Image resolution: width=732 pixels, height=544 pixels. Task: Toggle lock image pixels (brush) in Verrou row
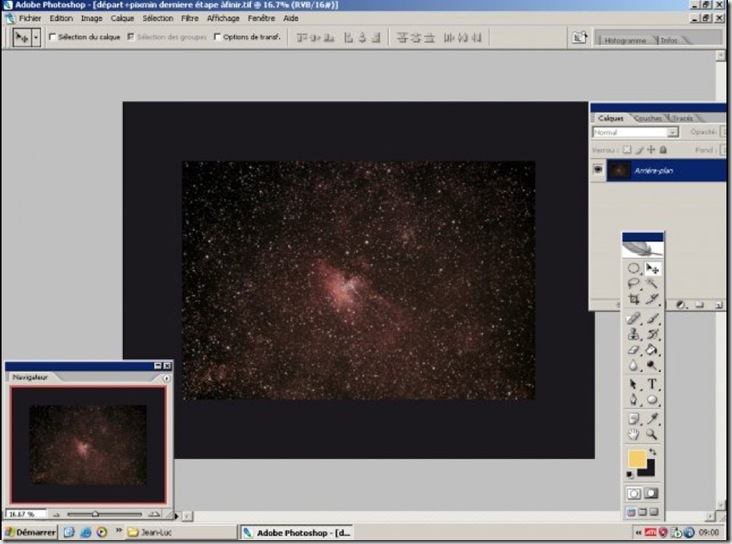[x=639, y=150]
